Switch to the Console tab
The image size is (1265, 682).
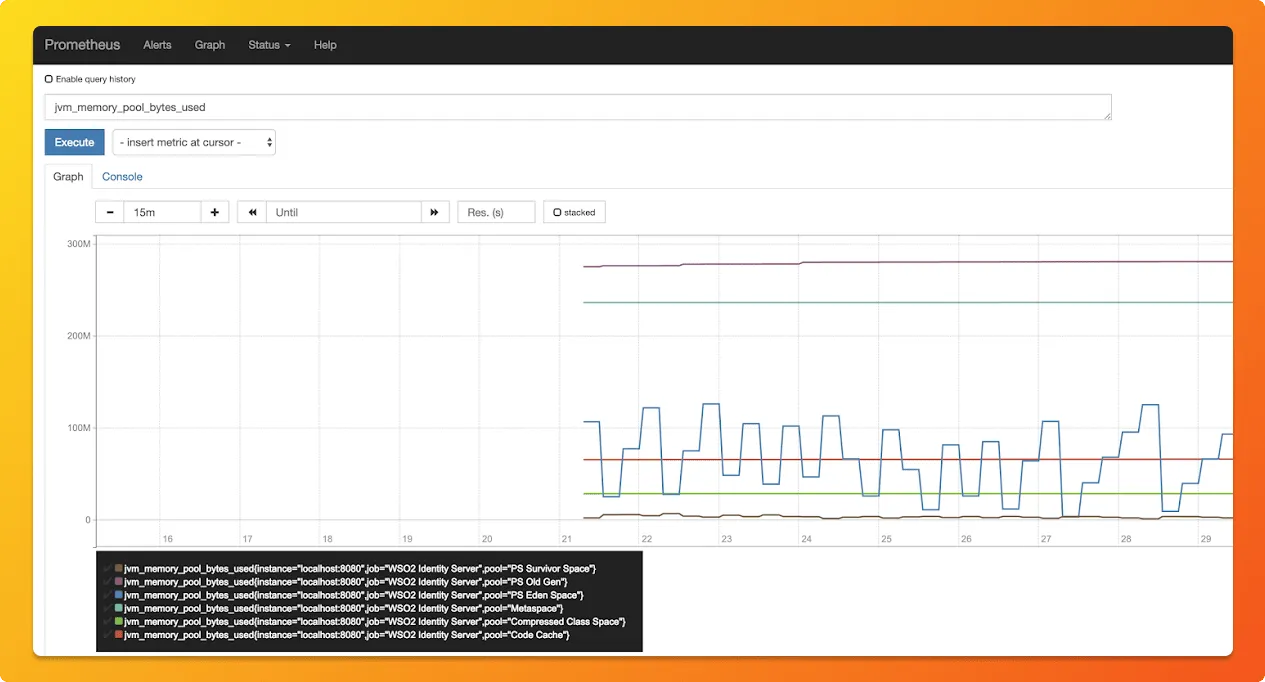pyautogui.click(x=122, y=177)
